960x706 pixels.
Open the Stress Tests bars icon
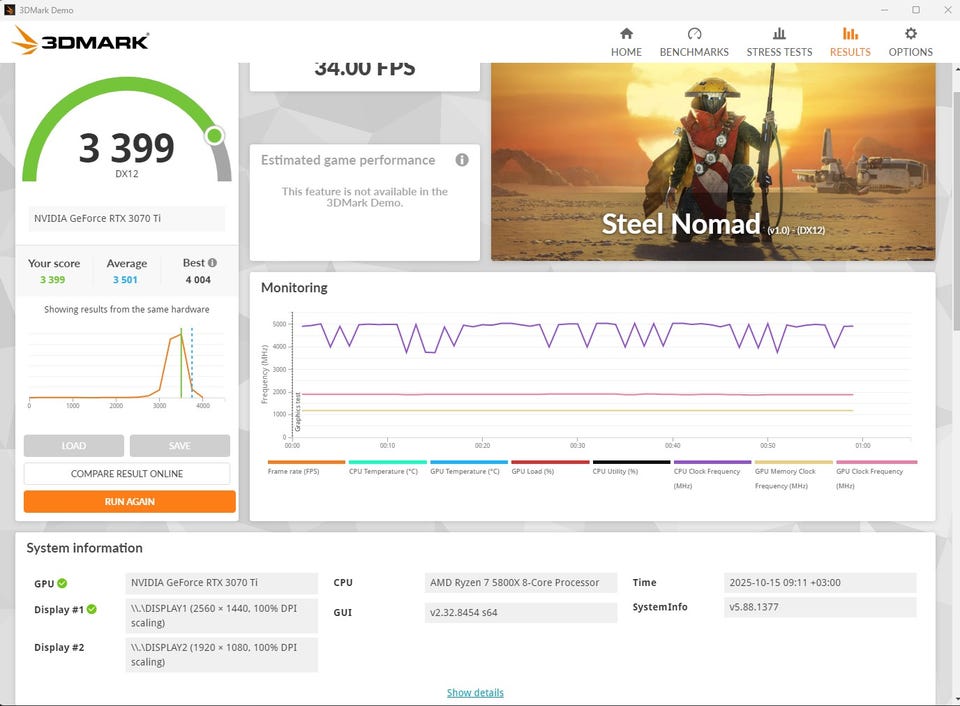(x=779, y=33)
